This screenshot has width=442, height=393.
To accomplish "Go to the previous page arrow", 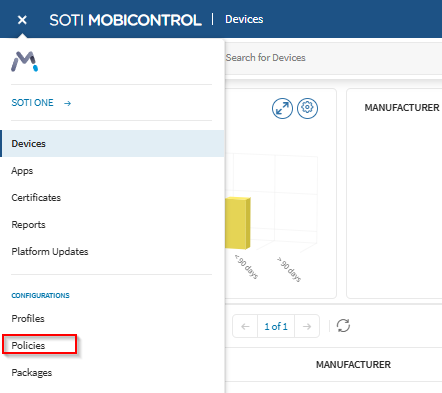I will point(245,326).
